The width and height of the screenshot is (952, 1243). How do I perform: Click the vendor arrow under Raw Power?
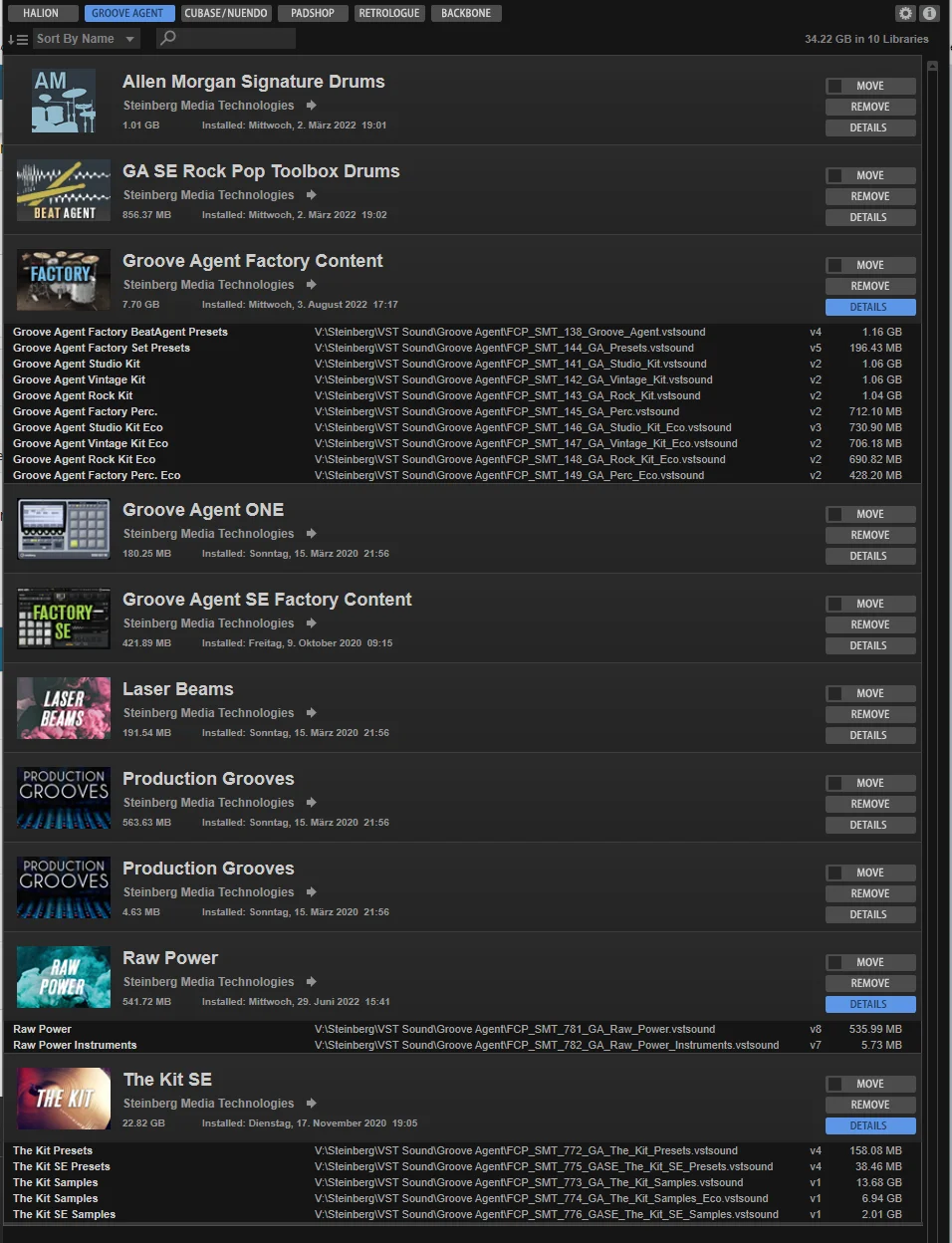[312, 982]
